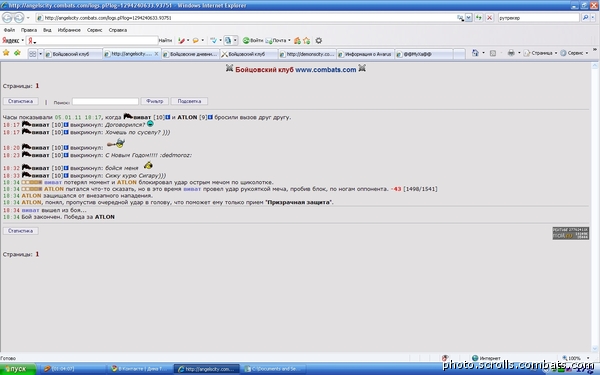
Task: Click the red Stop loading icon
Action: [x=489, y=18]
